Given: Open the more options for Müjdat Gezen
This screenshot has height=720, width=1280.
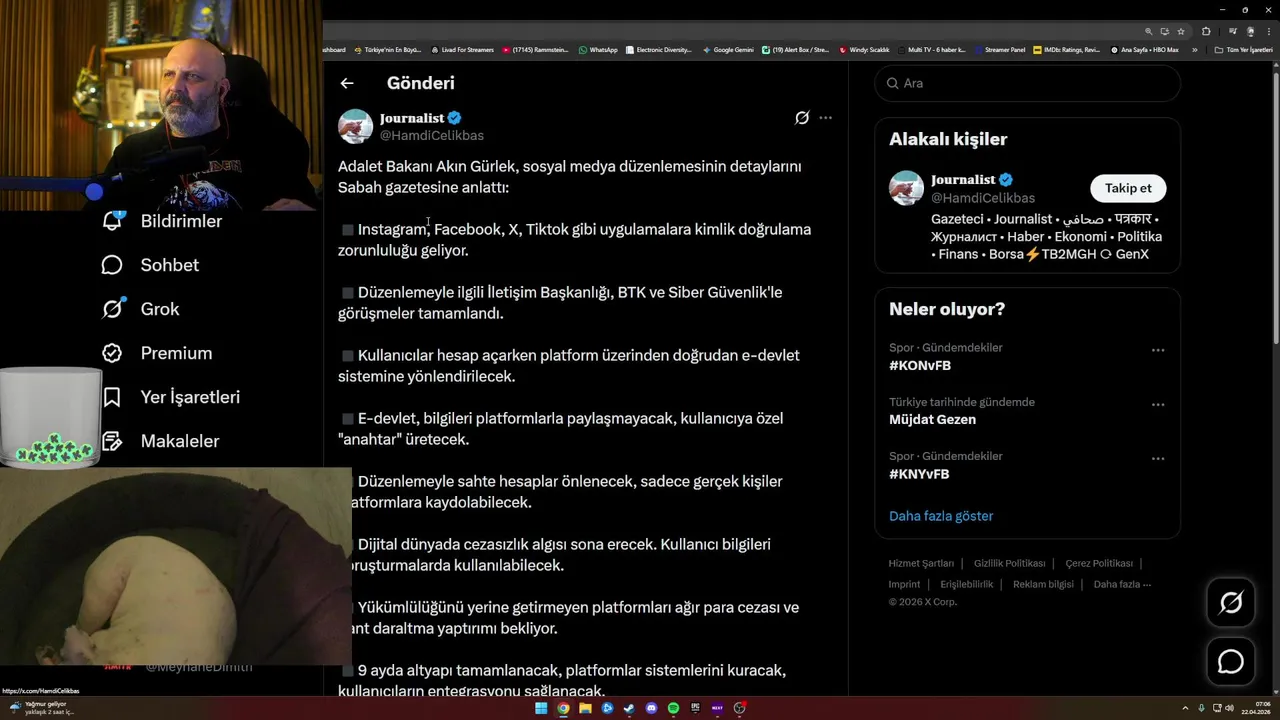Looking at the screenshot, I should (x=1158, y=404).
